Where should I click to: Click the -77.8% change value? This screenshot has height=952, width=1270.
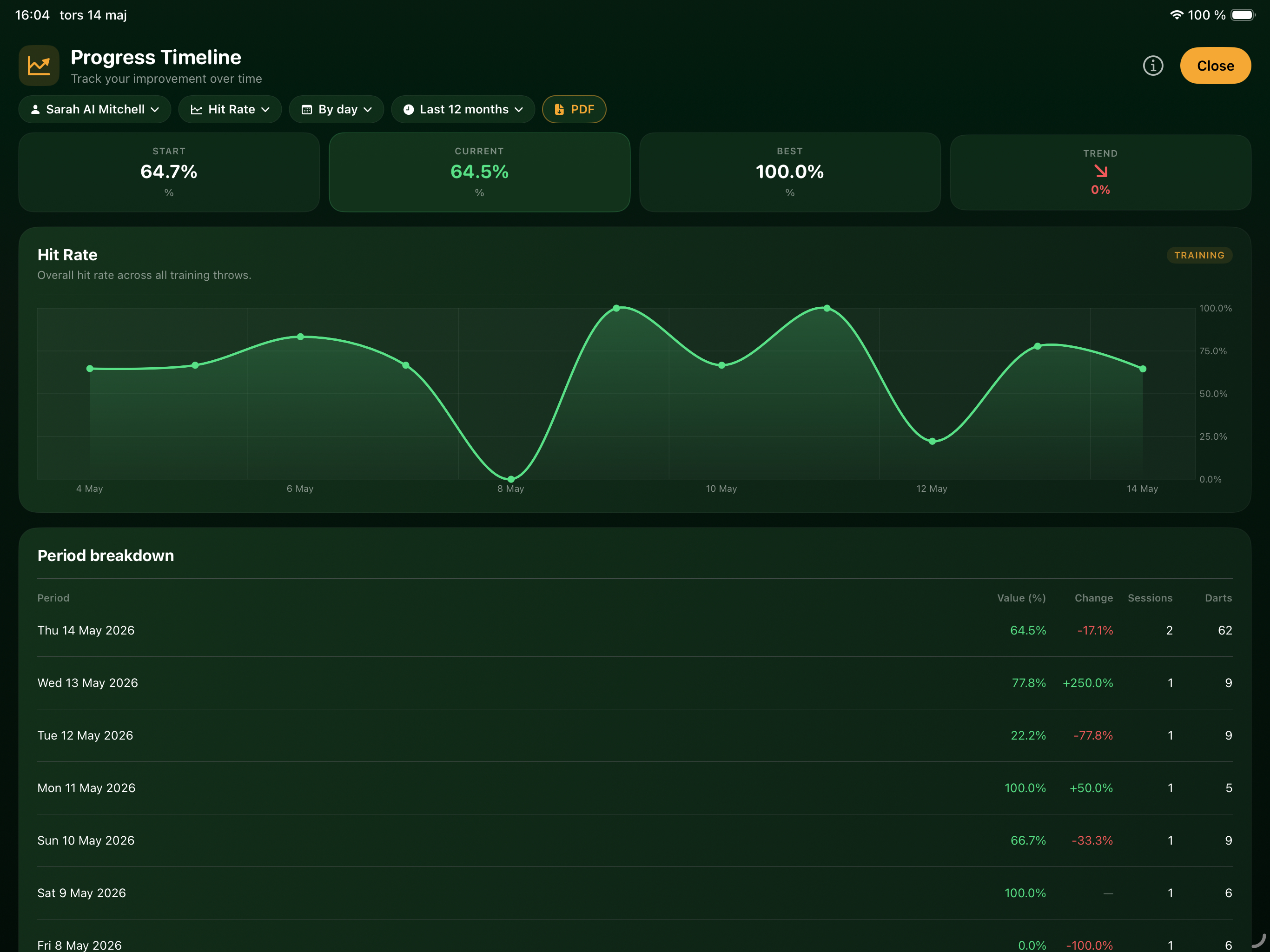click(1093, 735)
